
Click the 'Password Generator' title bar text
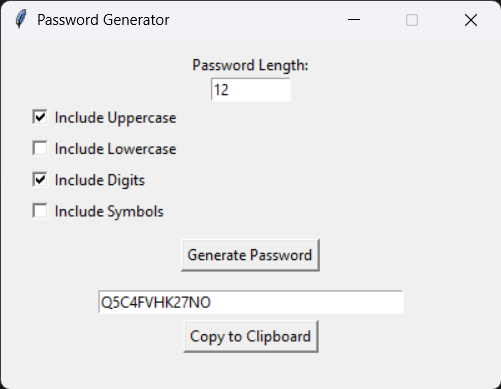click(x=103, y=20)
